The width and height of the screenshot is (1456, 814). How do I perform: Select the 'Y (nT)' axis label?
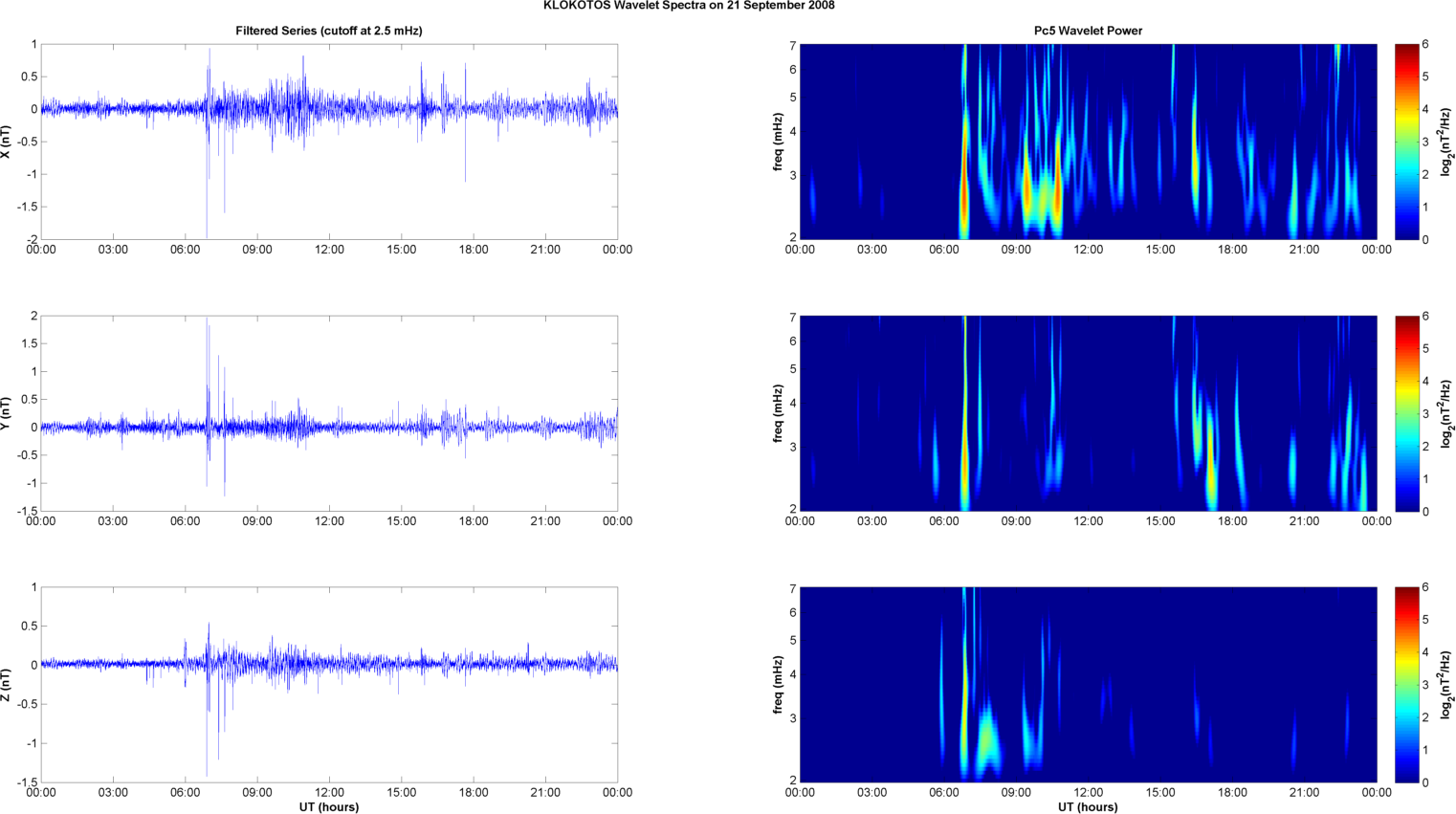coord(6,413)
